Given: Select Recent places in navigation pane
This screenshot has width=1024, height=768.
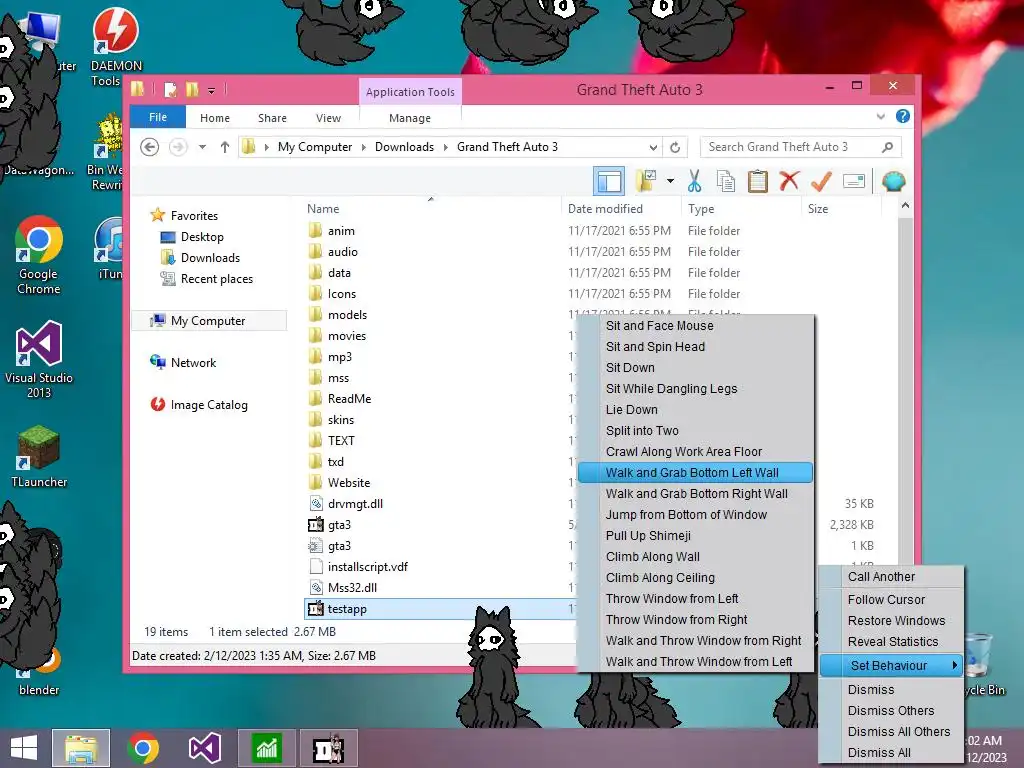Looking at the screenshot, I should click(217, 279).
